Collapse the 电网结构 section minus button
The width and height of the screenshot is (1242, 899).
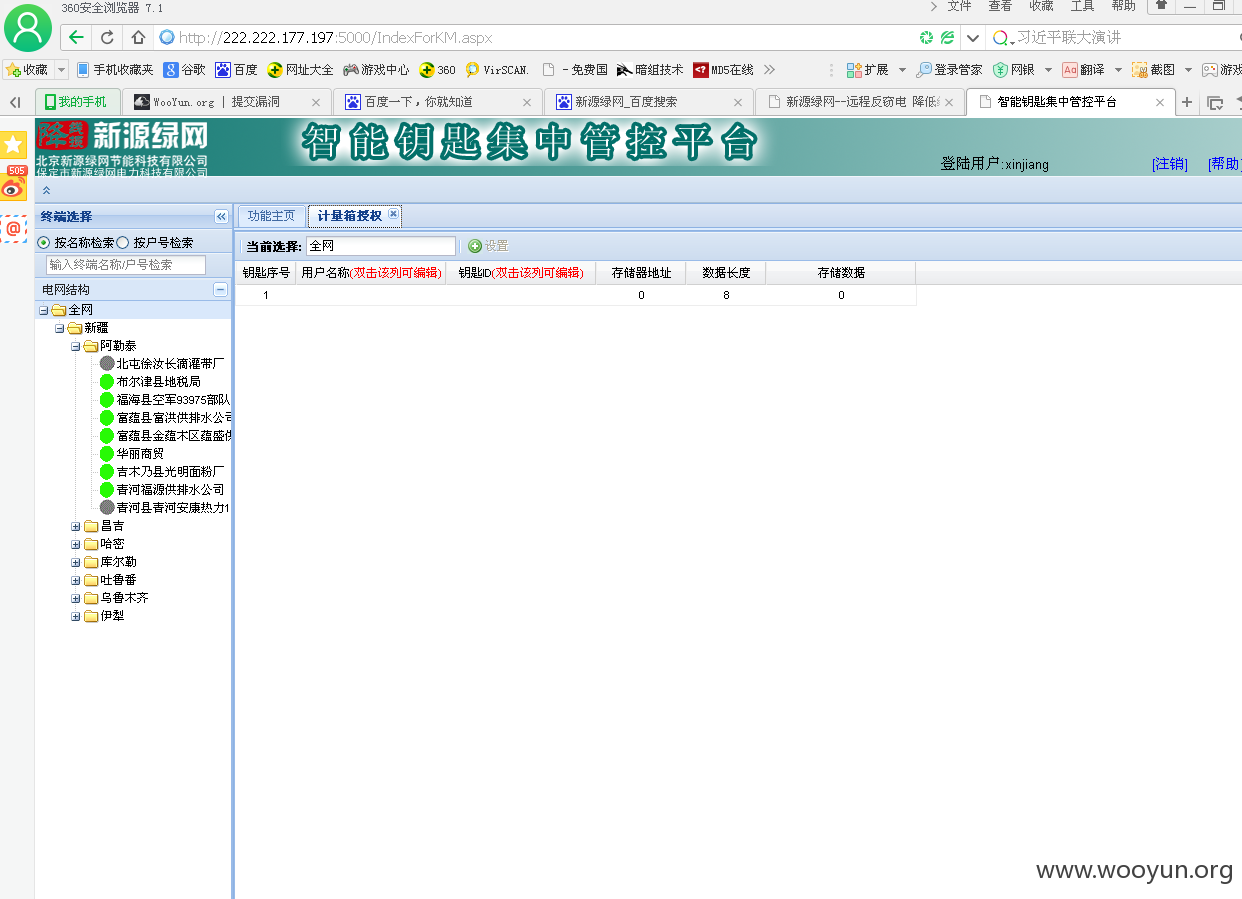[x=220, y=289]
